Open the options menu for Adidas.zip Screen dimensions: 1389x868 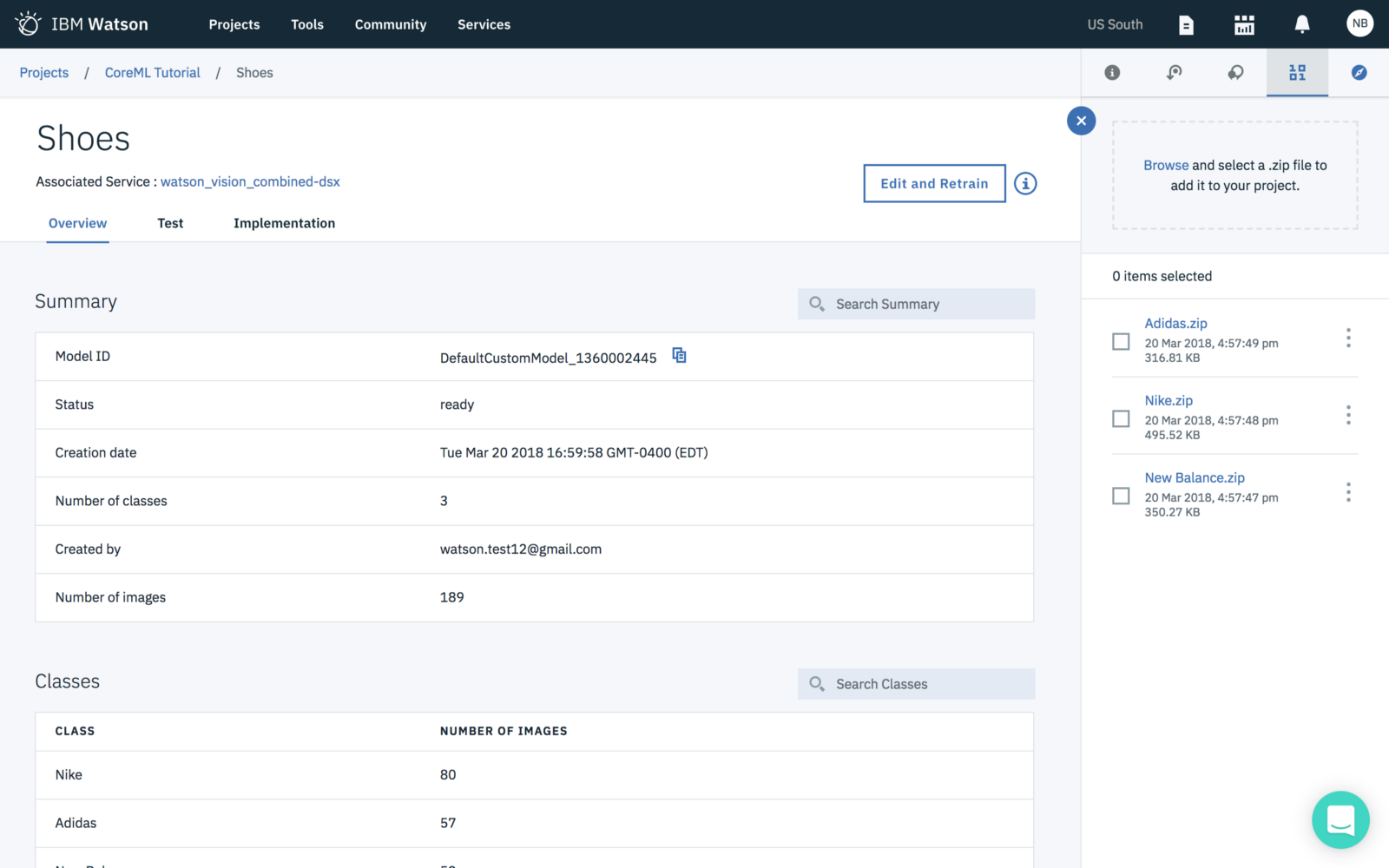[x=1348, y=338]
